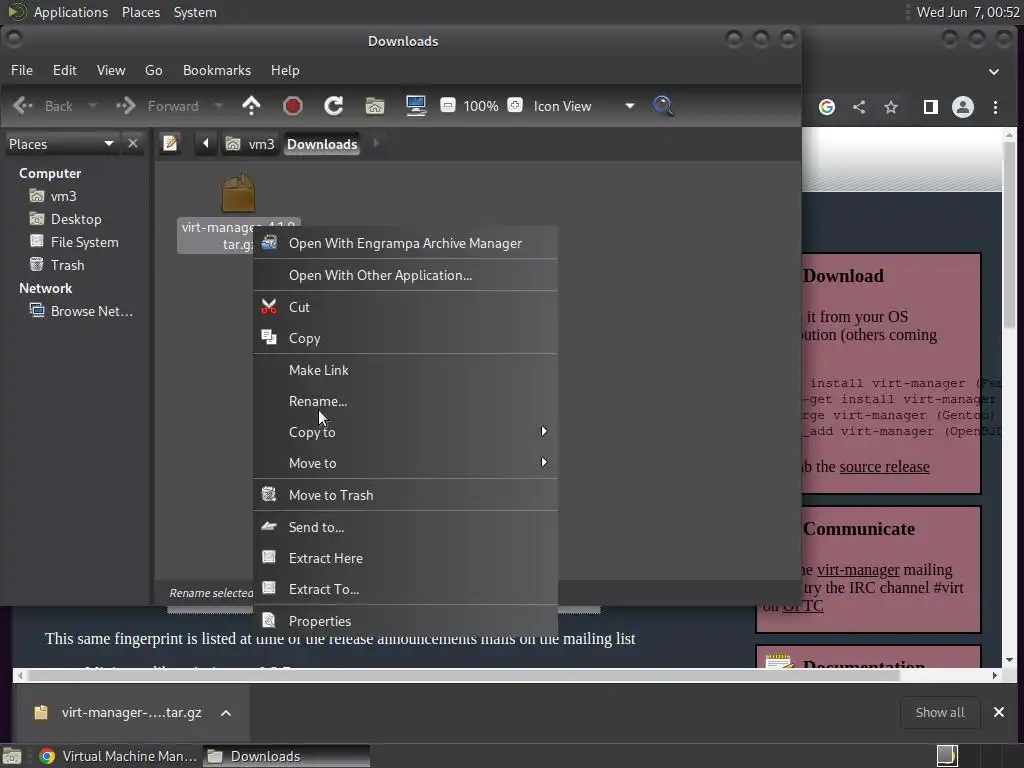Share this page in Chrome
Image resolution: width=1024 pixels, height=768 pixels.
pyautogui.click(x=859, y=107)
